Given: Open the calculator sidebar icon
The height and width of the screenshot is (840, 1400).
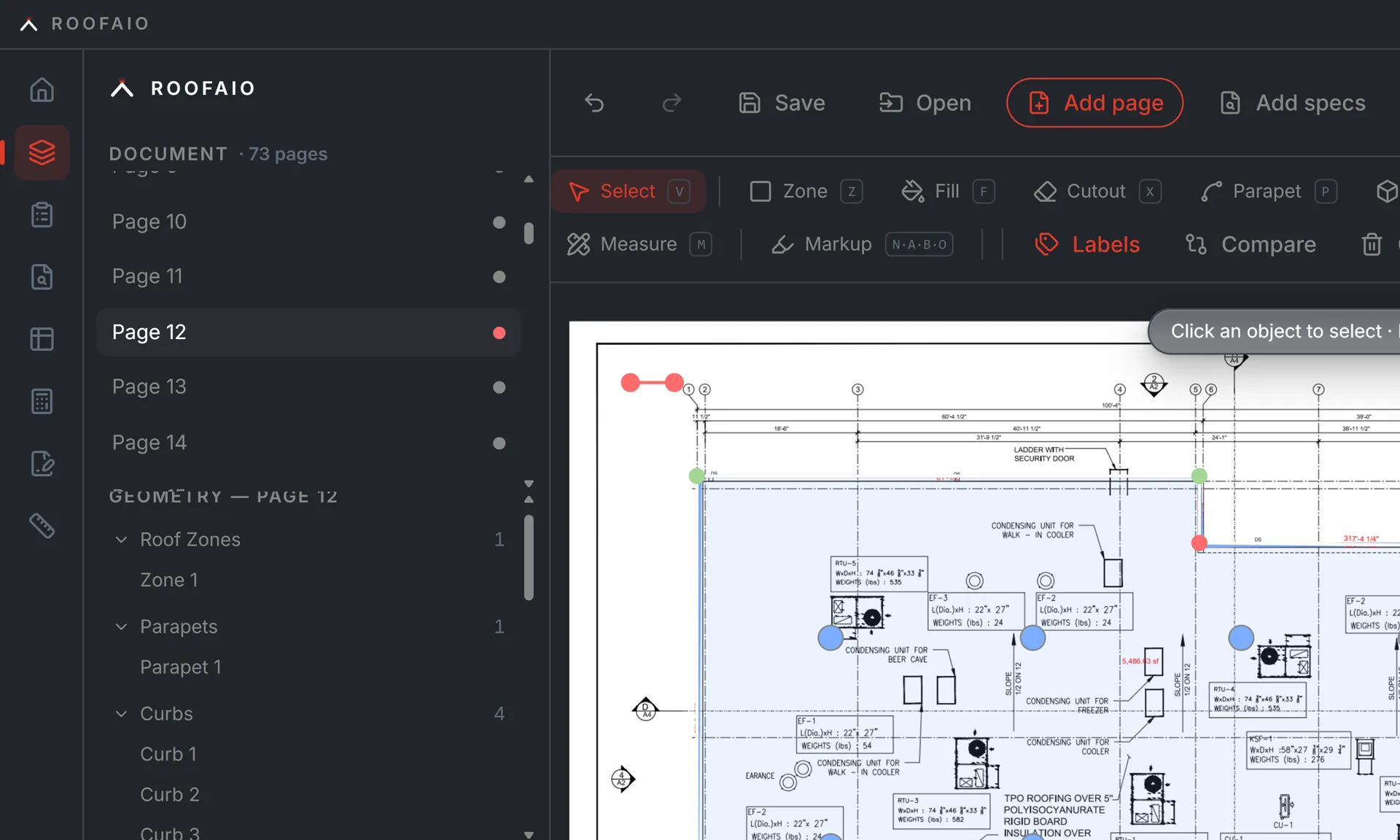Looking at the screenshot, I should [42, 401].
